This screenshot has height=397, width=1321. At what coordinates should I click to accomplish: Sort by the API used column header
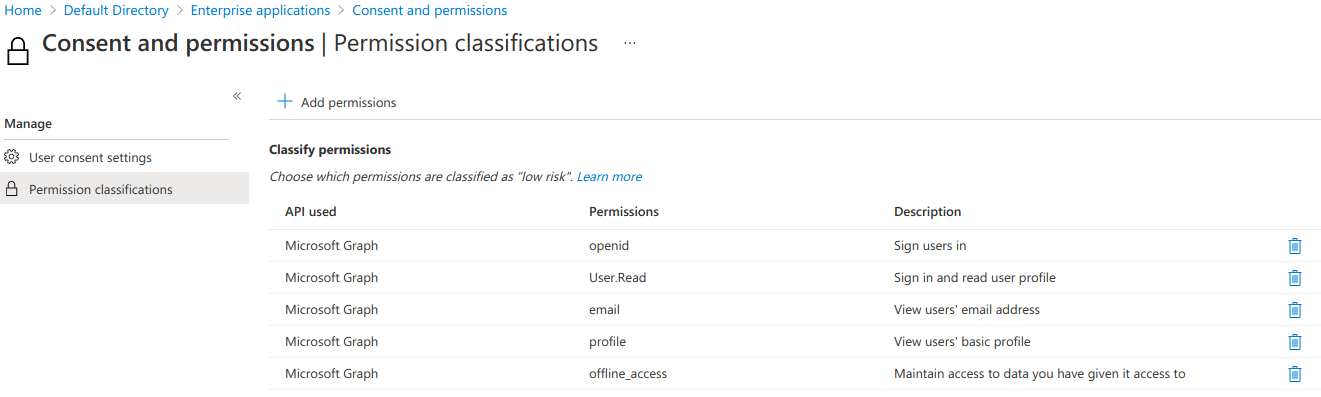(x=311, y=212)
